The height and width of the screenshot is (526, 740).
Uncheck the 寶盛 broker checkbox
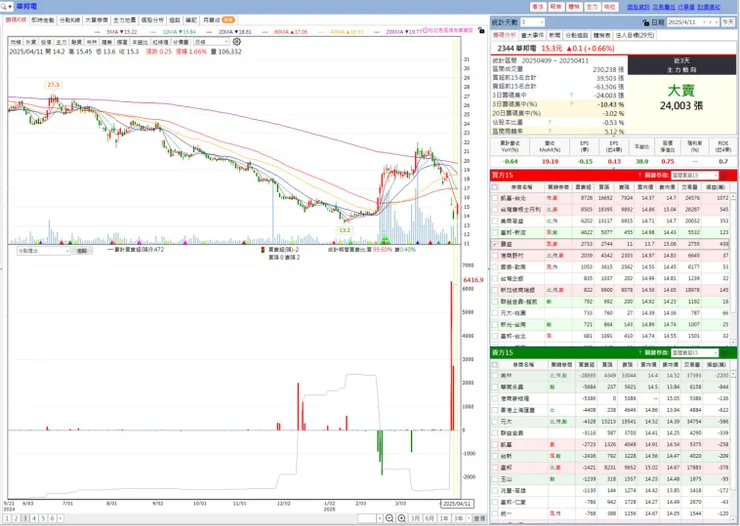495,244
